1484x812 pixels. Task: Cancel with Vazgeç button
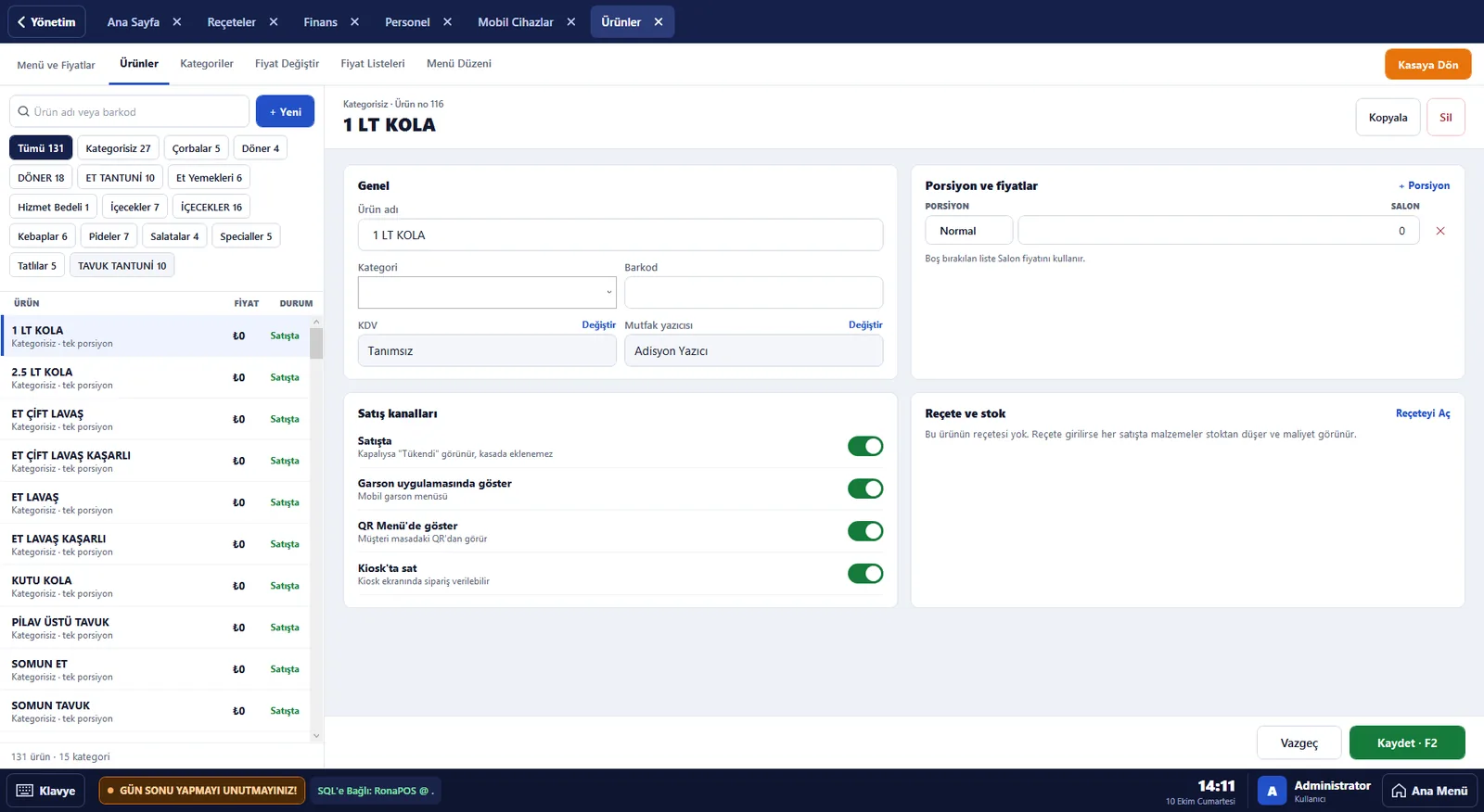(x=1299, y=743)
